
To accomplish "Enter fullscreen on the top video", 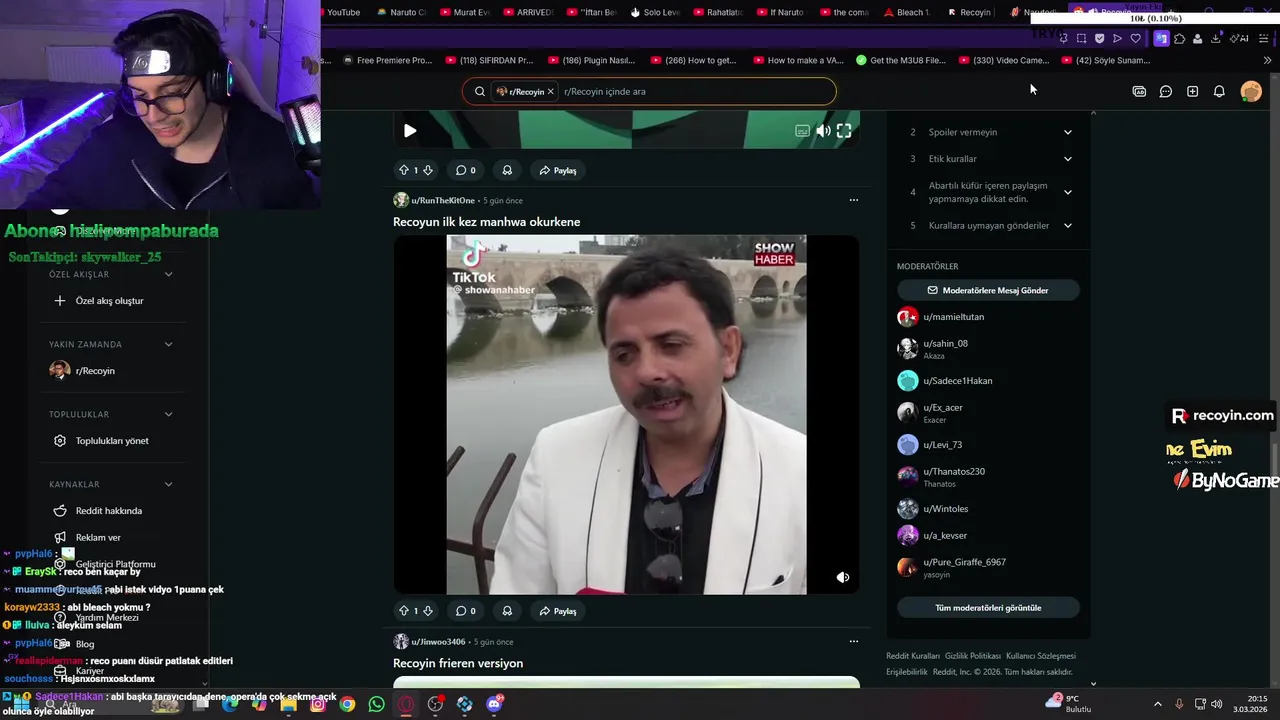I will pos(844,131).
